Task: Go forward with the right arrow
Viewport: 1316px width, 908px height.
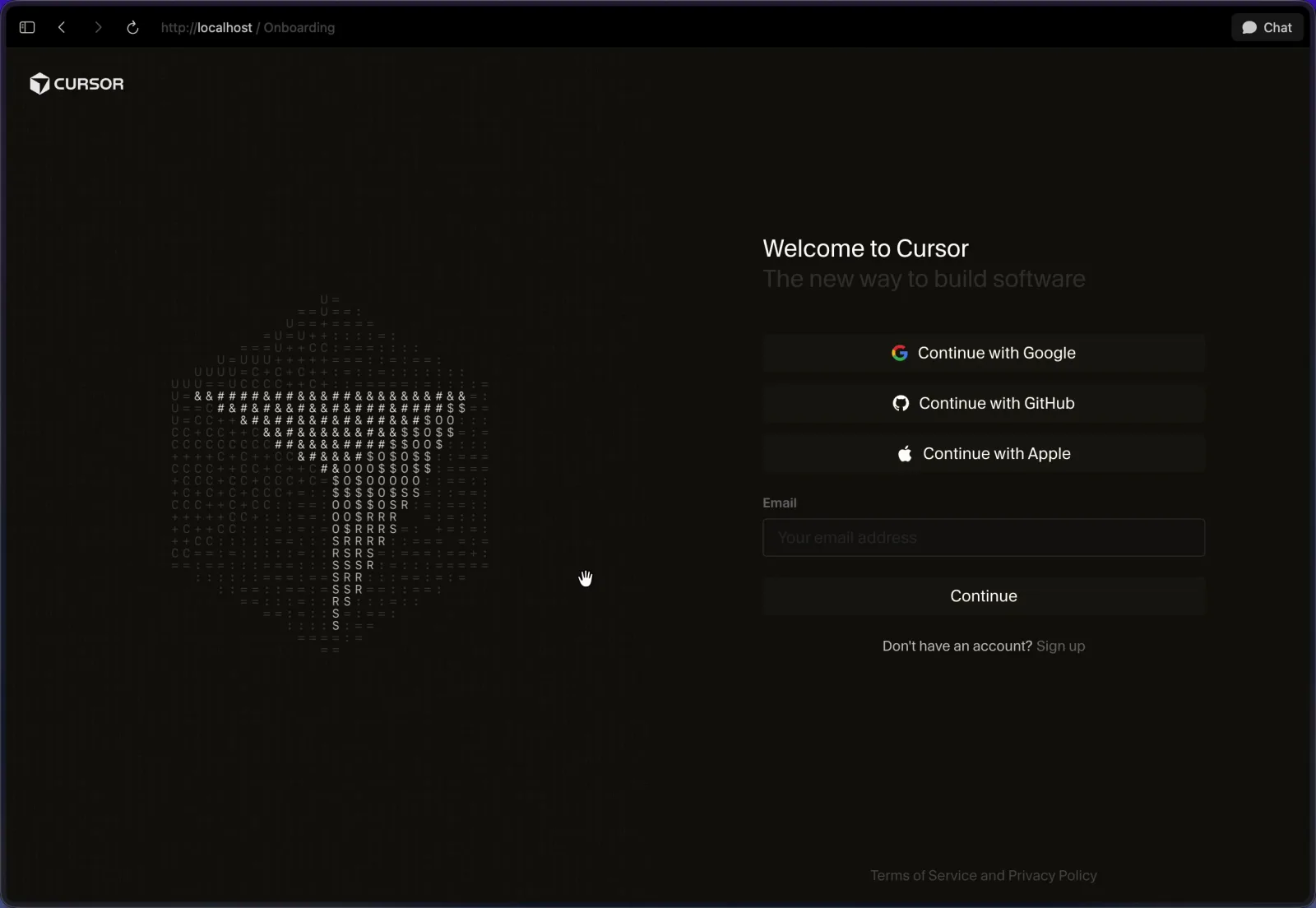Action: point(98,27)
